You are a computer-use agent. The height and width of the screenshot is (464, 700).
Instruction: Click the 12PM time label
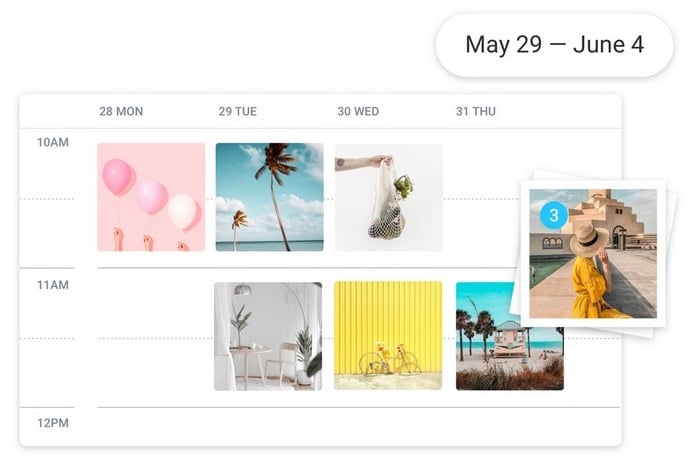pos(53,423)
